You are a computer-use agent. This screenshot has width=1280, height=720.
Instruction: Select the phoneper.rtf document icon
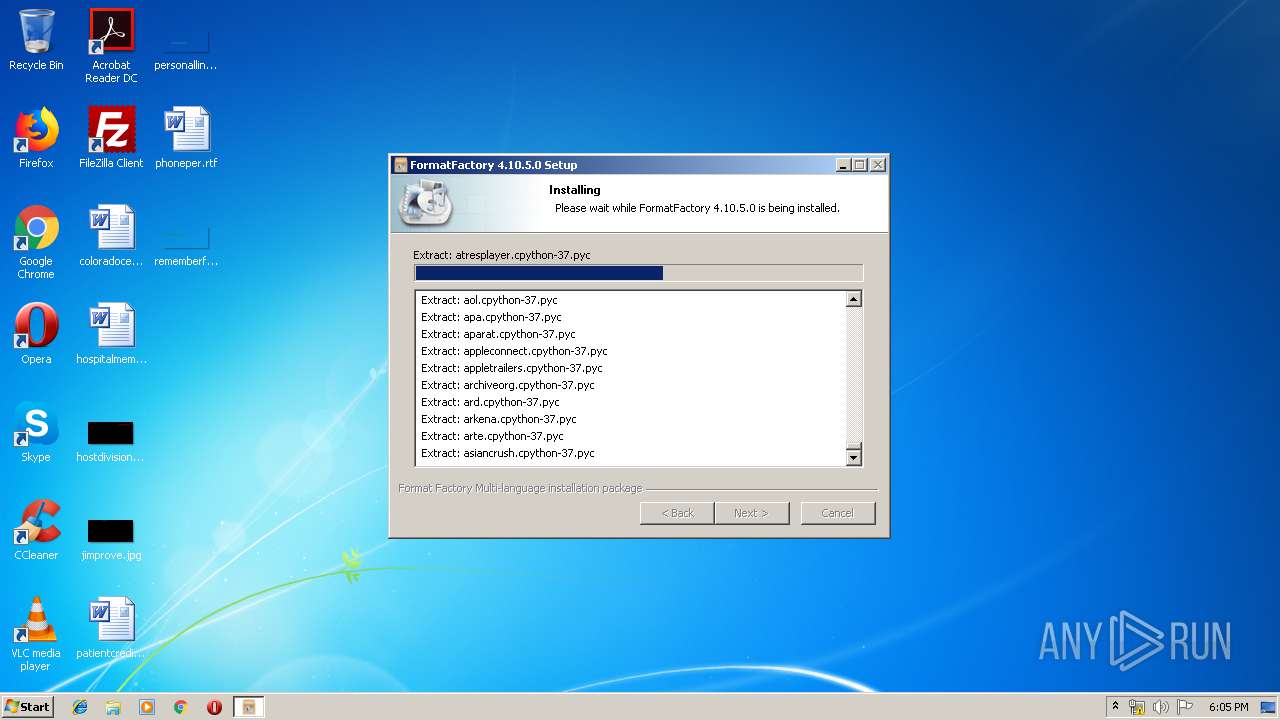(x=186, y=138)
